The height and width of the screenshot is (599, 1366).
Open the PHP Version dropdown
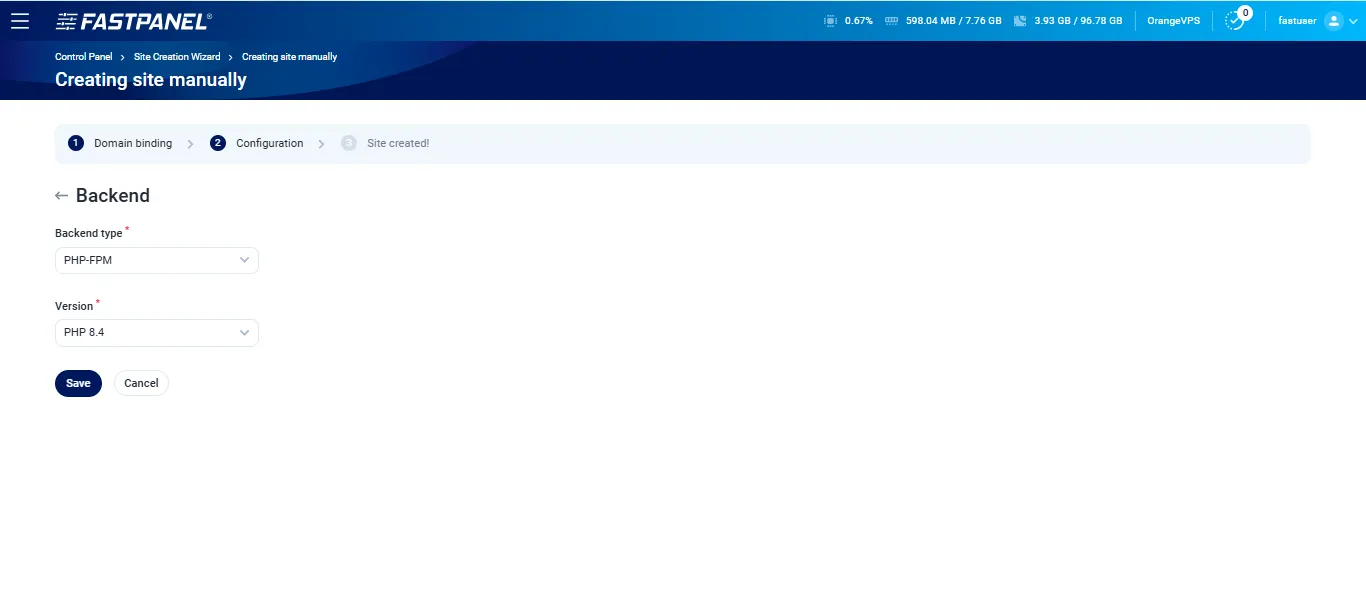click(x=156, y=332)
